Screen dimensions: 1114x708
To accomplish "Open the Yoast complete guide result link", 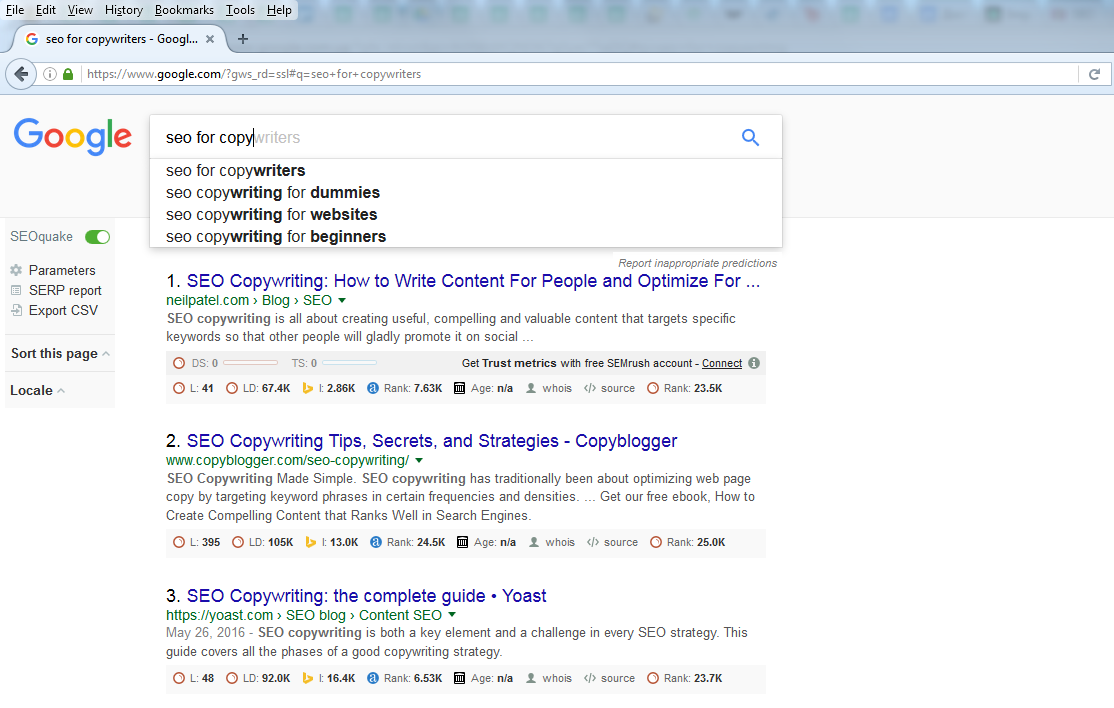I will 366,596.
